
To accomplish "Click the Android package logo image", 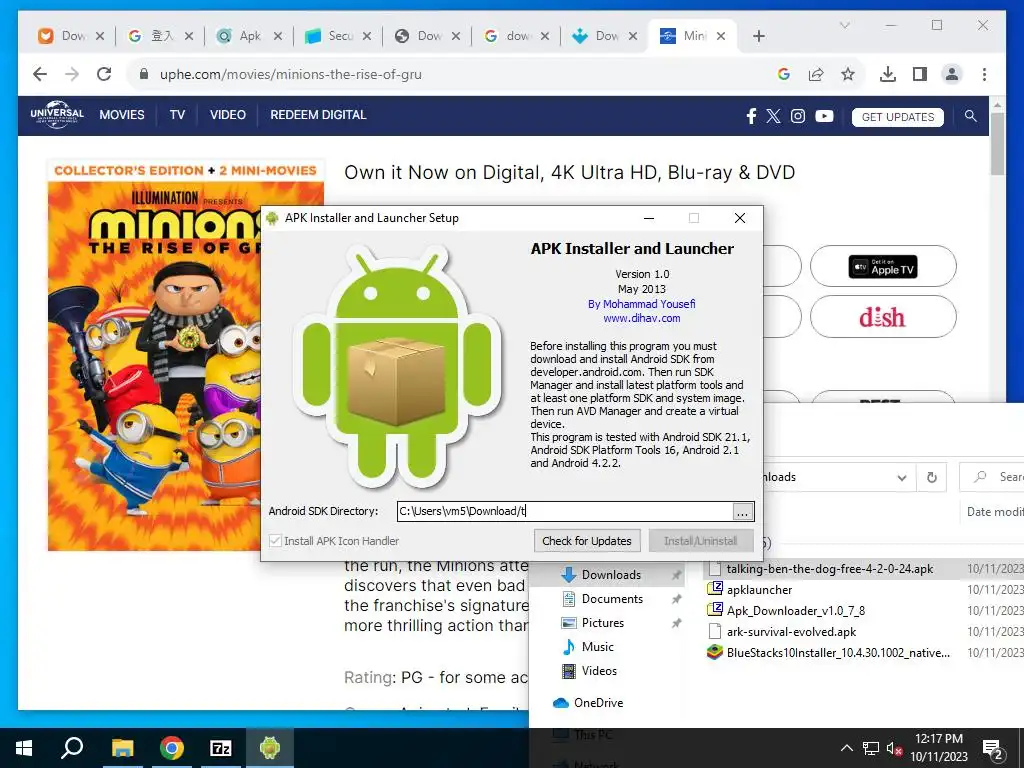I will point(397,366).
